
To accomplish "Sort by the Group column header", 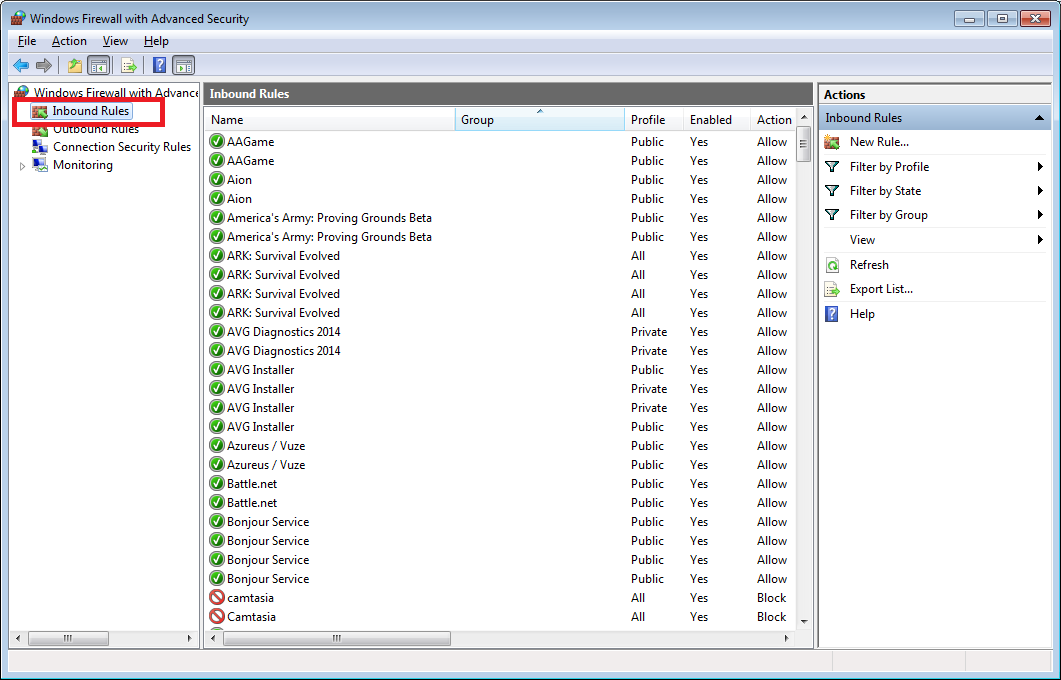I will [540, 120].
